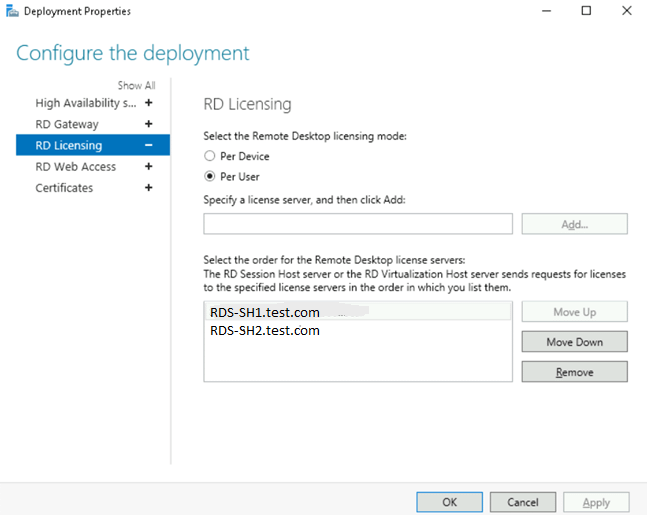Expand the Certificates section plus icon
The image size is (647, 515).
coord(149,188)
